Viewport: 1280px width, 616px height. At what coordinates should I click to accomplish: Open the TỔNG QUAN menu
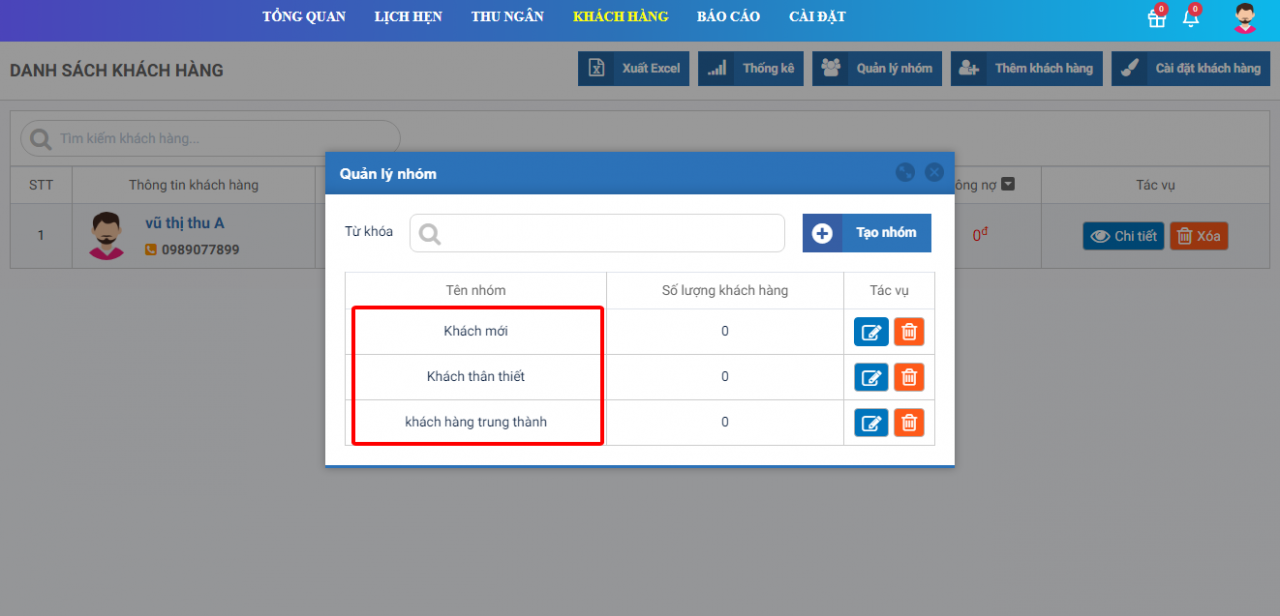pyautogui.click(x=304, y=17)
